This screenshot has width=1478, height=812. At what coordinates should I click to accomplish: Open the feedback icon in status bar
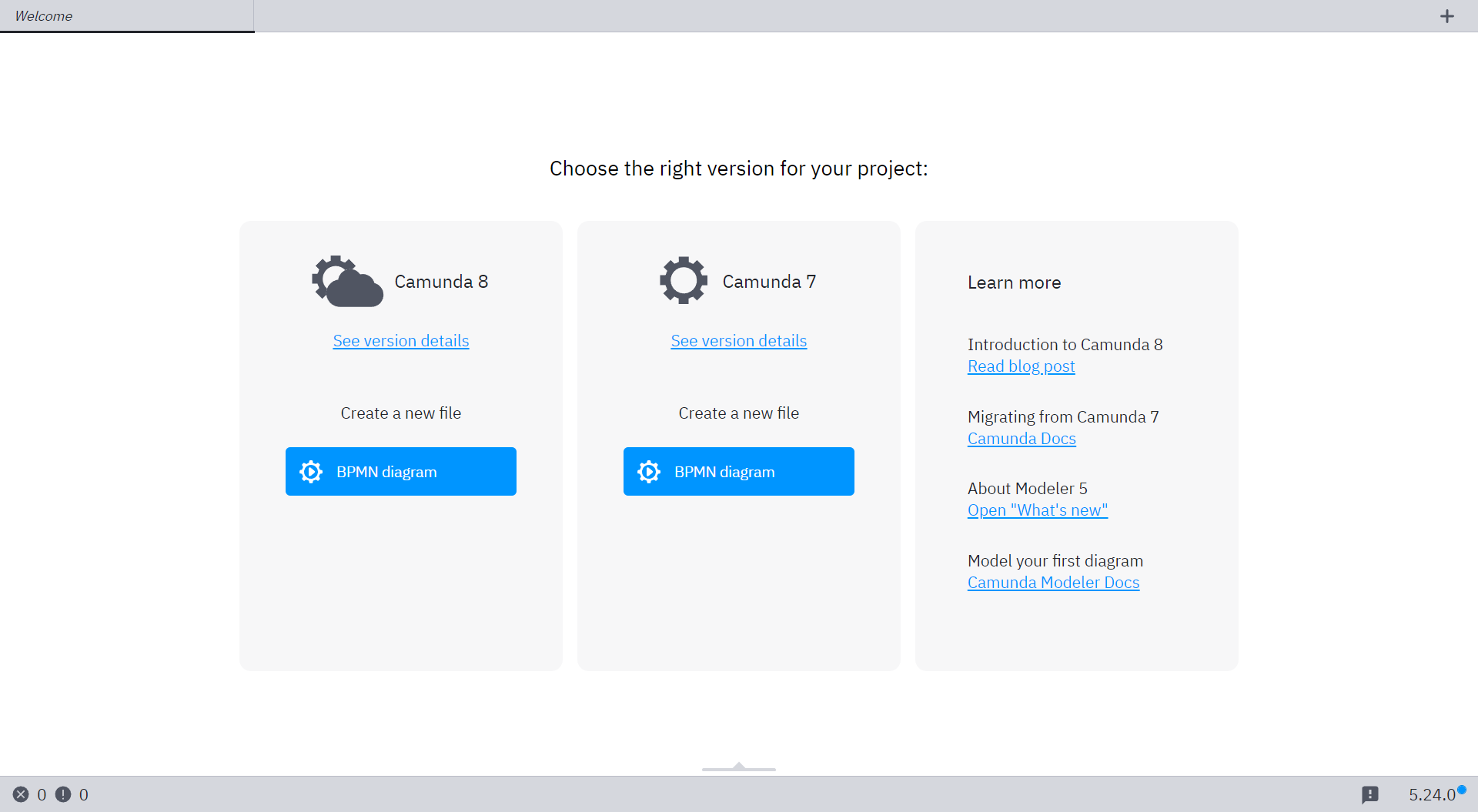[x=1369, y=794]
